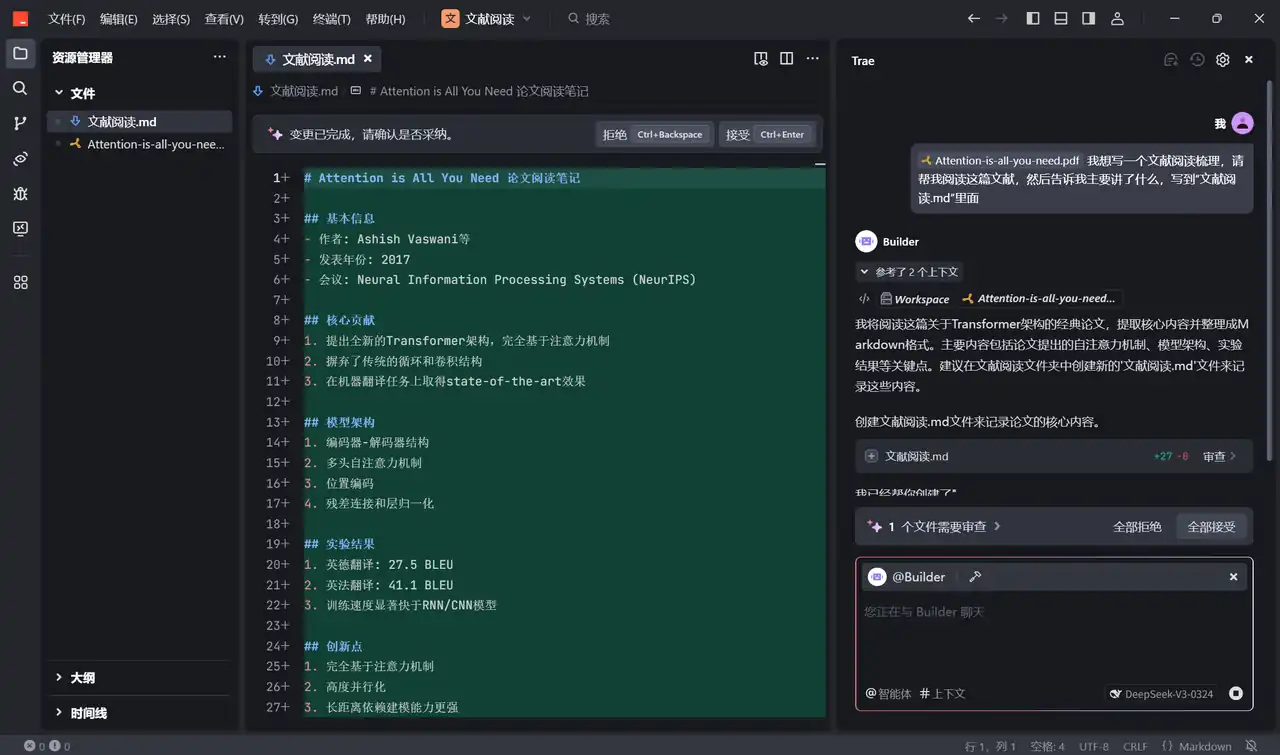Open the Search view in activity bar
Screen dimensions: 1280x755
(20, 88)
